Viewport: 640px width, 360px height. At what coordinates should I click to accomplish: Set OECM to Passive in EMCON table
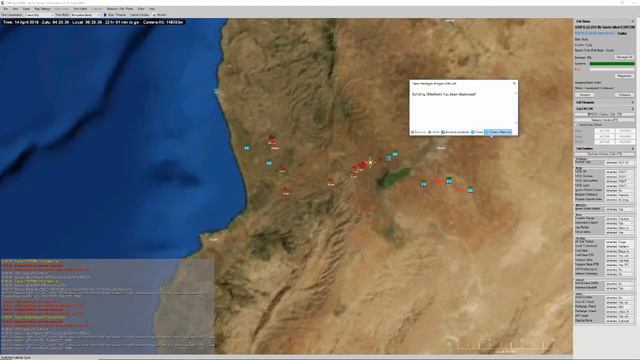(625, 142)
